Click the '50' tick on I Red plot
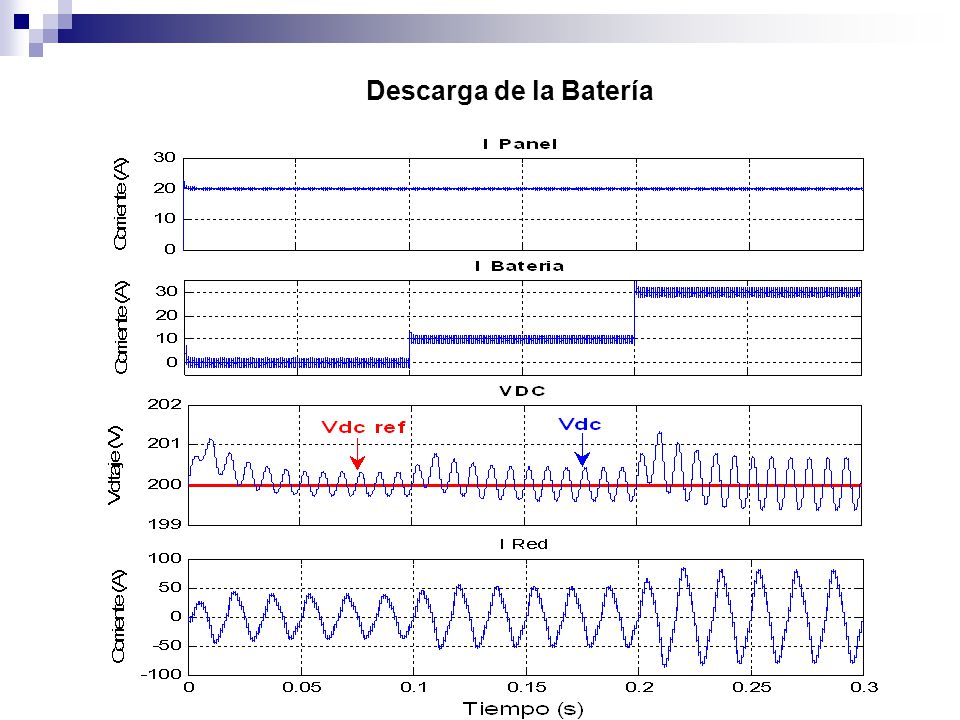 171,588
